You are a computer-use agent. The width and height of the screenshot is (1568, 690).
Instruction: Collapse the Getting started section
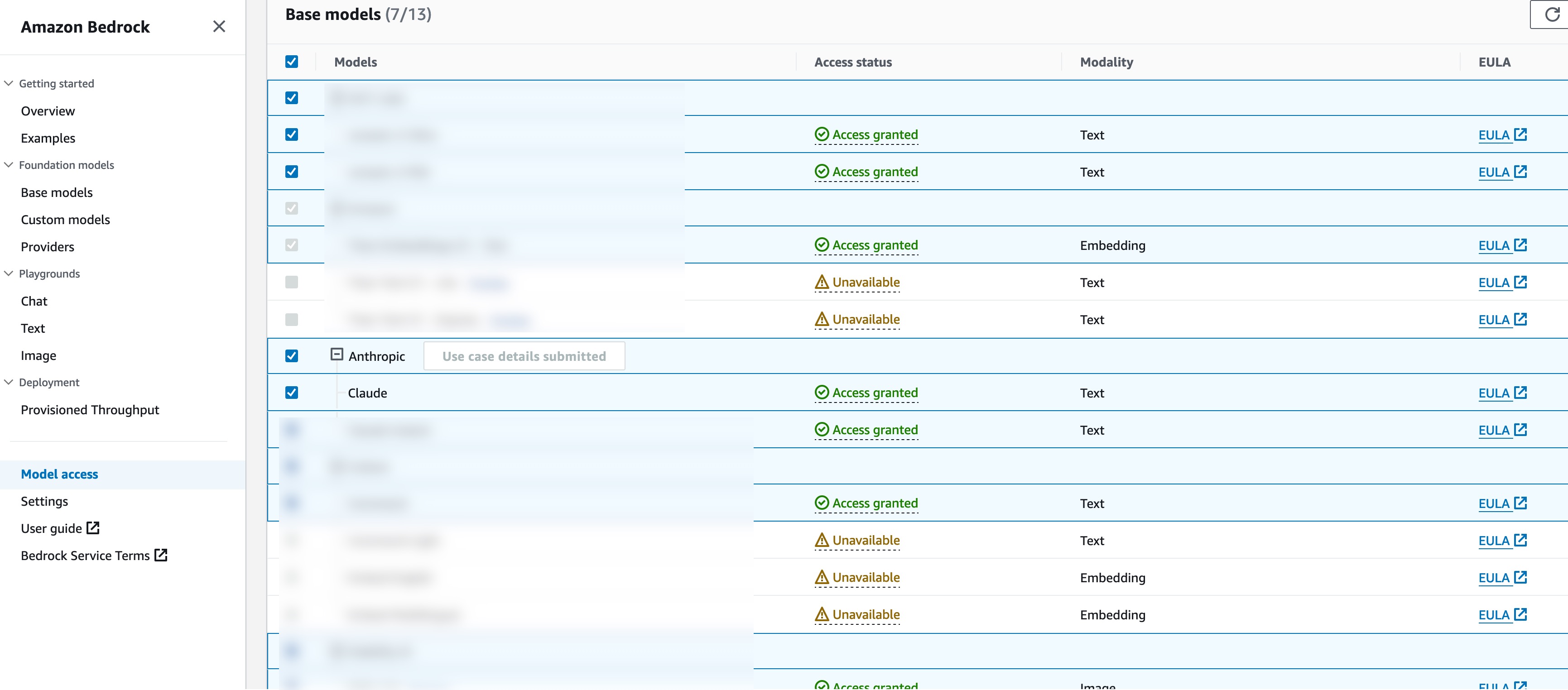(x=9, y=83)
